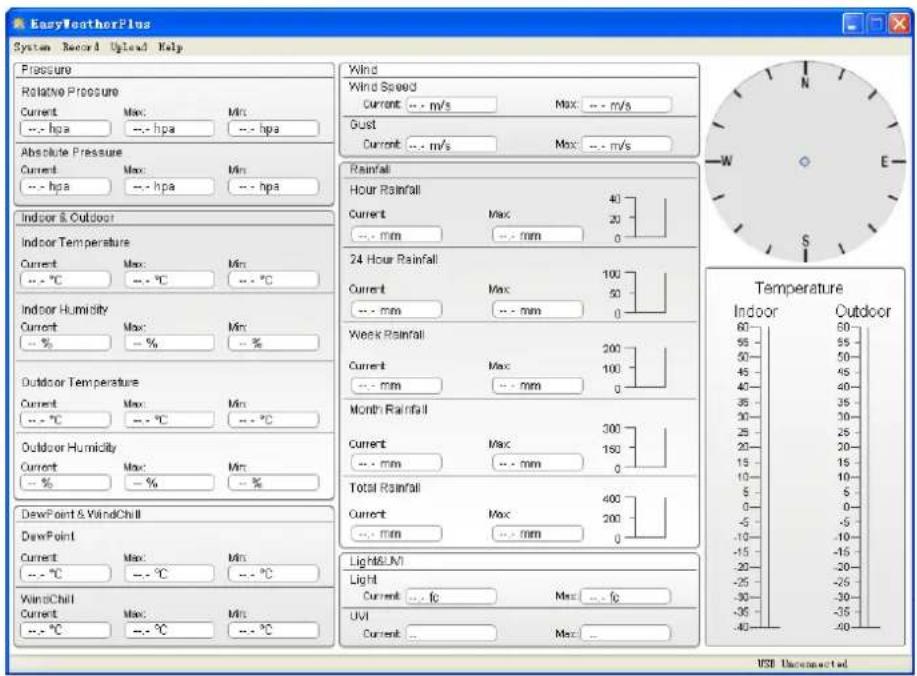Click the Total Rainfall Max field
Screen dimensions: 917x676
pyautogui.click(x=538, y=533)
